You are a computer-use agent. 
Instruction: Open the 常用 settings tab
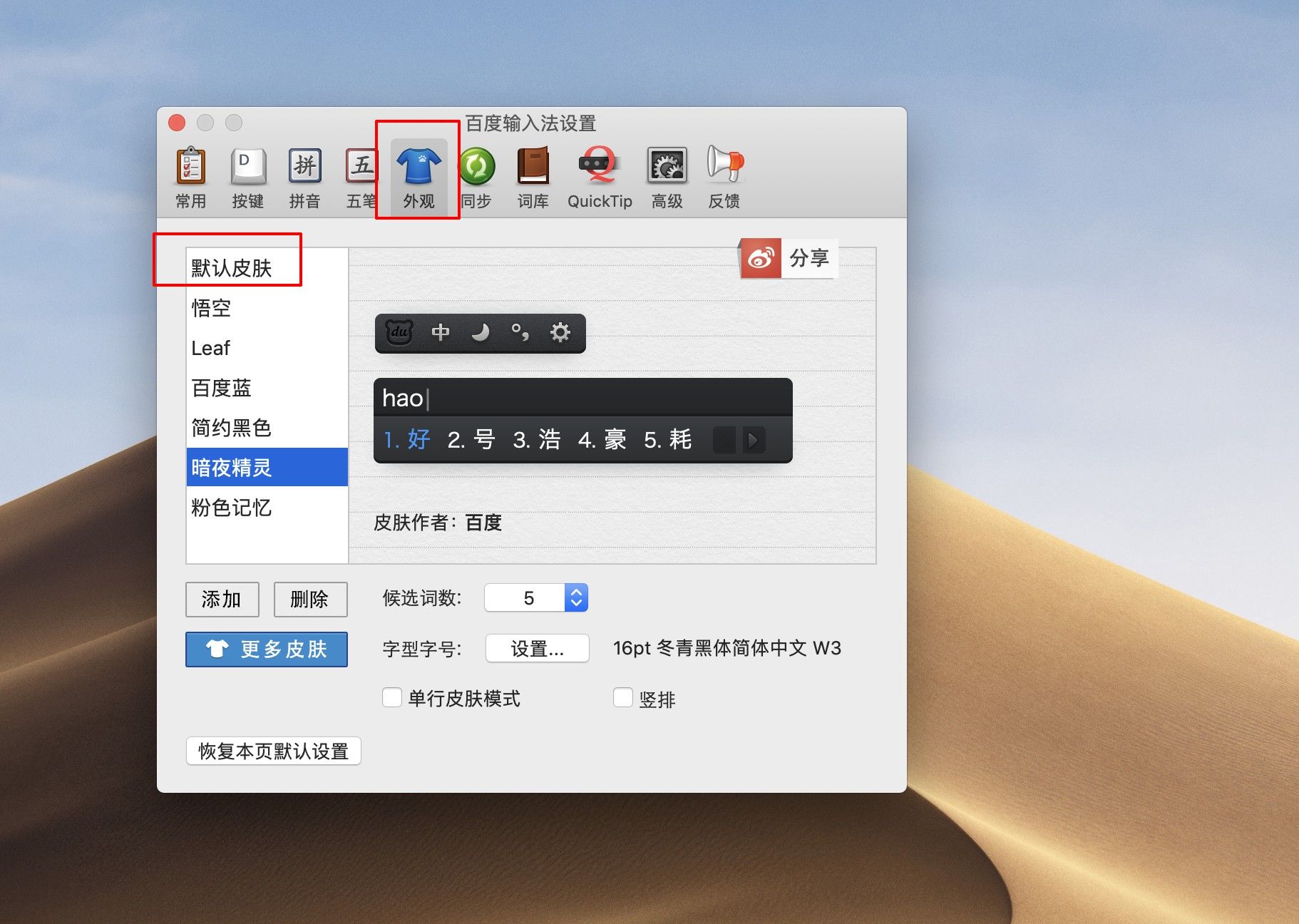pos(190,178)
